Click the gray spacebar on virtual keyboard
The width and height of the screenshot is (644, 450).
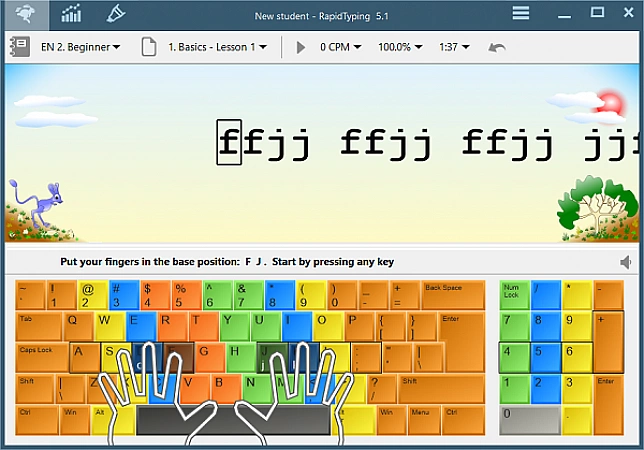point(232,420)
